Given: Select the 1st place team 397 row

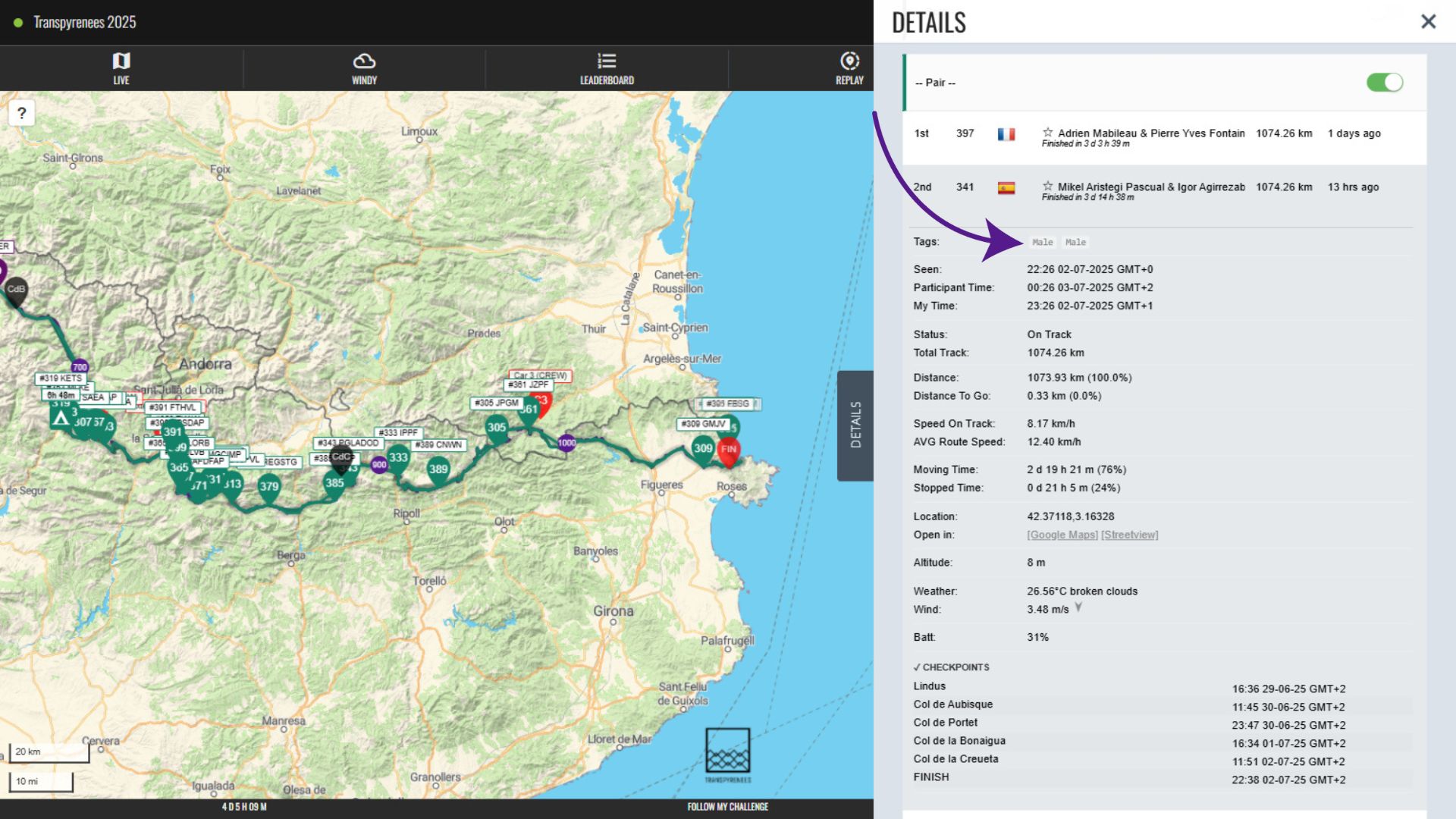Looking at the screenshot, I should pyautogui.click(x=1164, y=137).
